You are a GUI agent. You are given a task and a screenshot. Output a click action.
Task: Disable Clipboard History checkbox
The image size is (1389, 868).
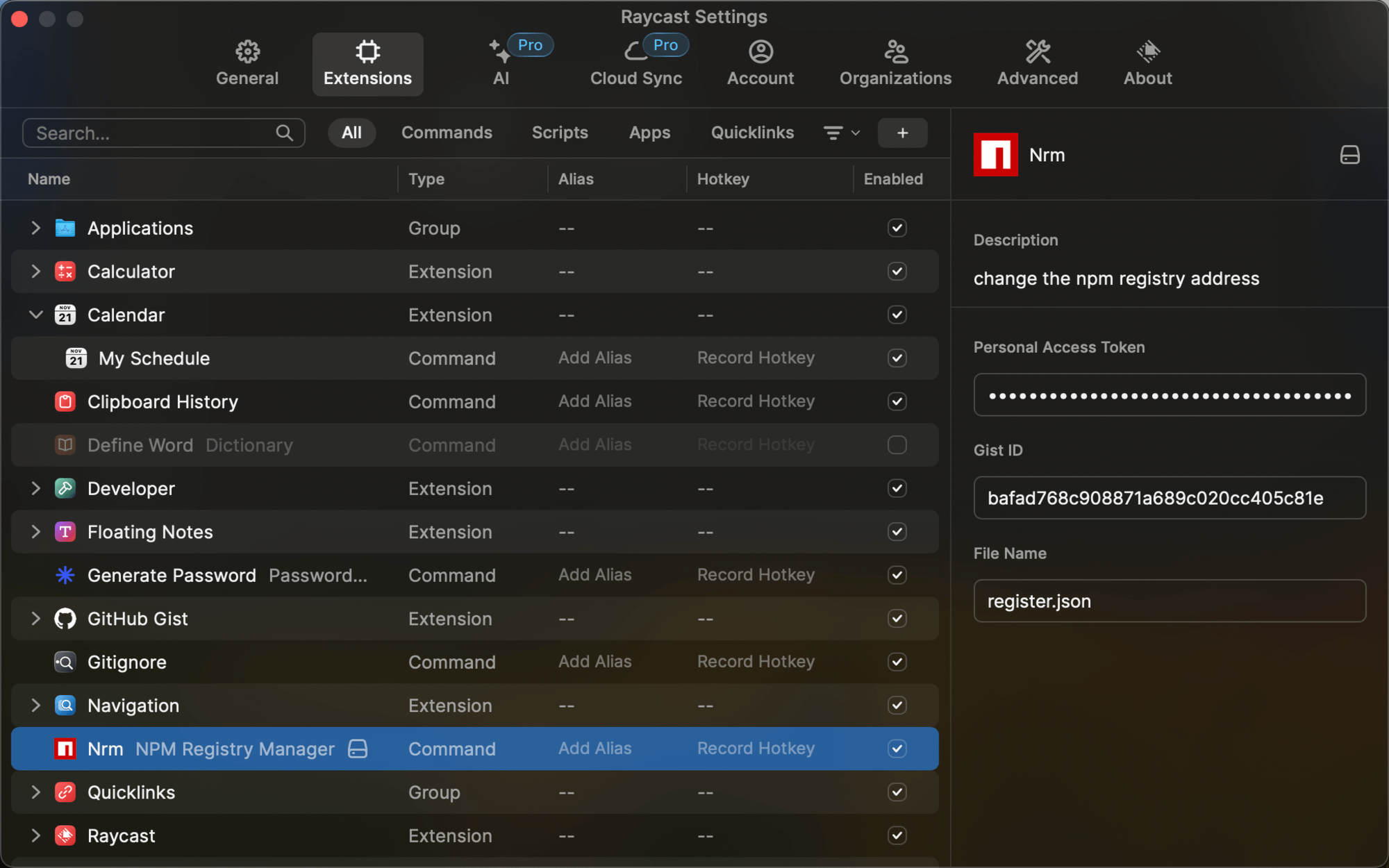click(897, 401)
